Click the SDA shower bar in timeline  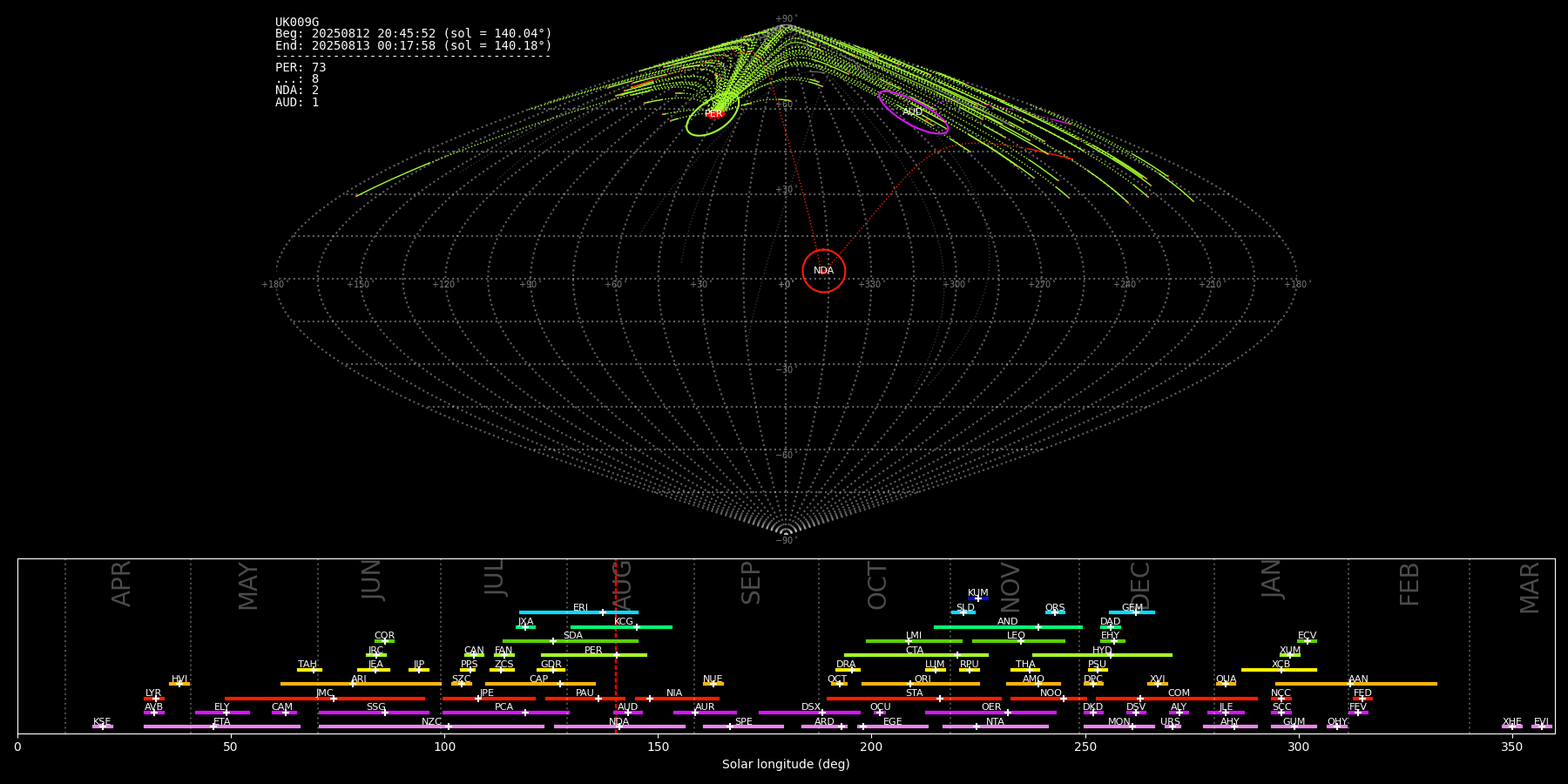pos(571,641)
